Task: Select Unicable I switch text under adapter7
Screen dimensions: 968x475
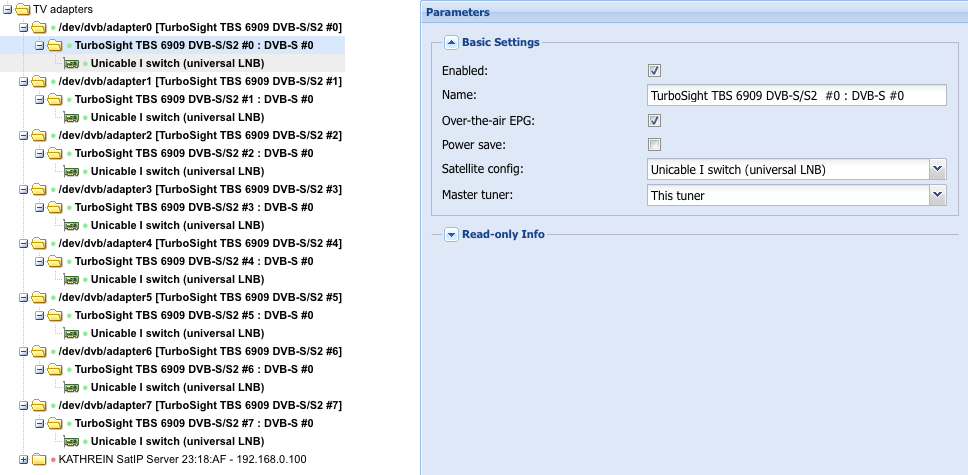Action: (x=178, y=442)
